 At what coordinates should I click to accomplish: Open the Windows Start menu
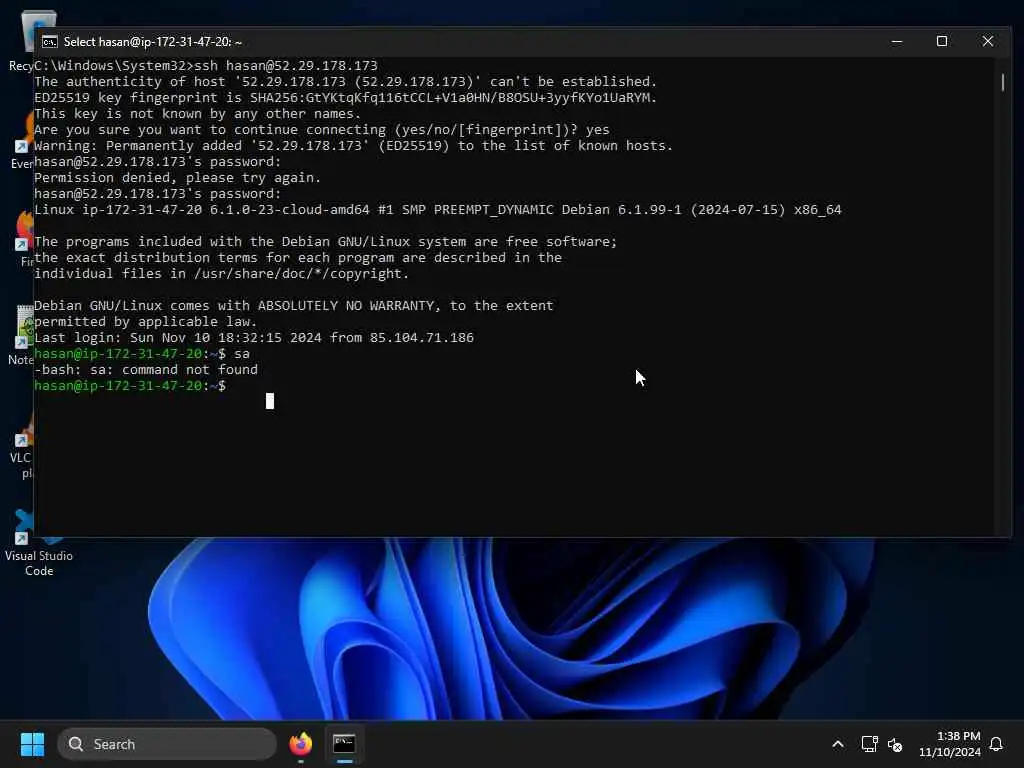coord(32,744)
